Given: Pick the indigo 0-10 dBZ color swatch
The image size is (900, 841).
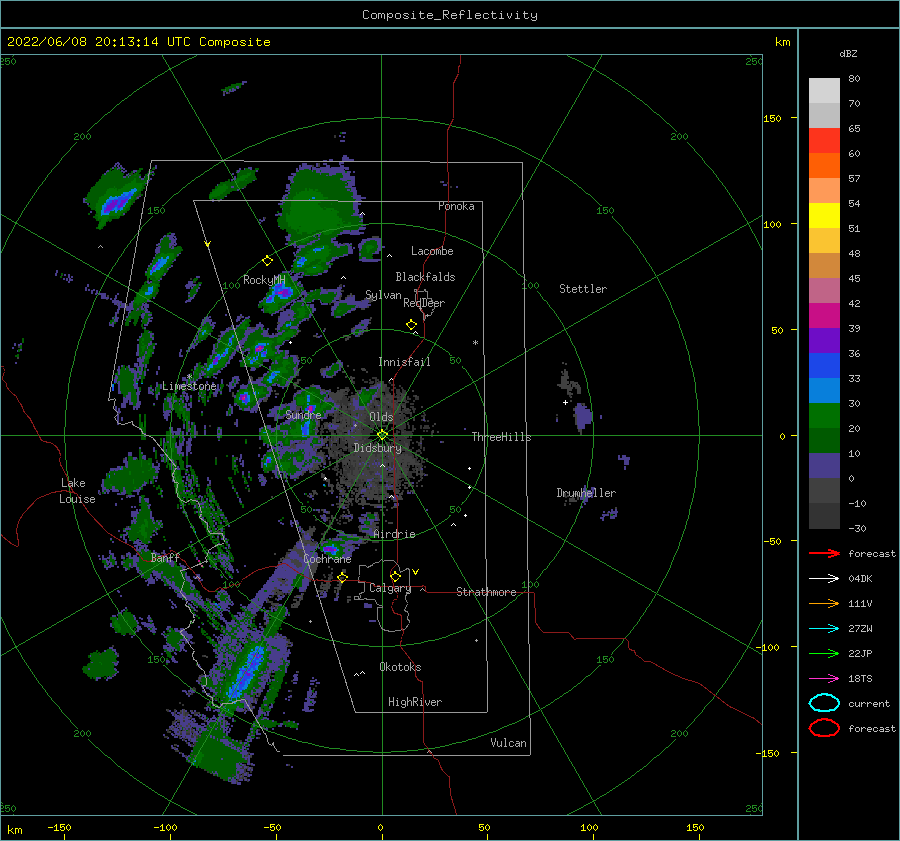Looking at the screenshot, I should [x=824, y=466].
